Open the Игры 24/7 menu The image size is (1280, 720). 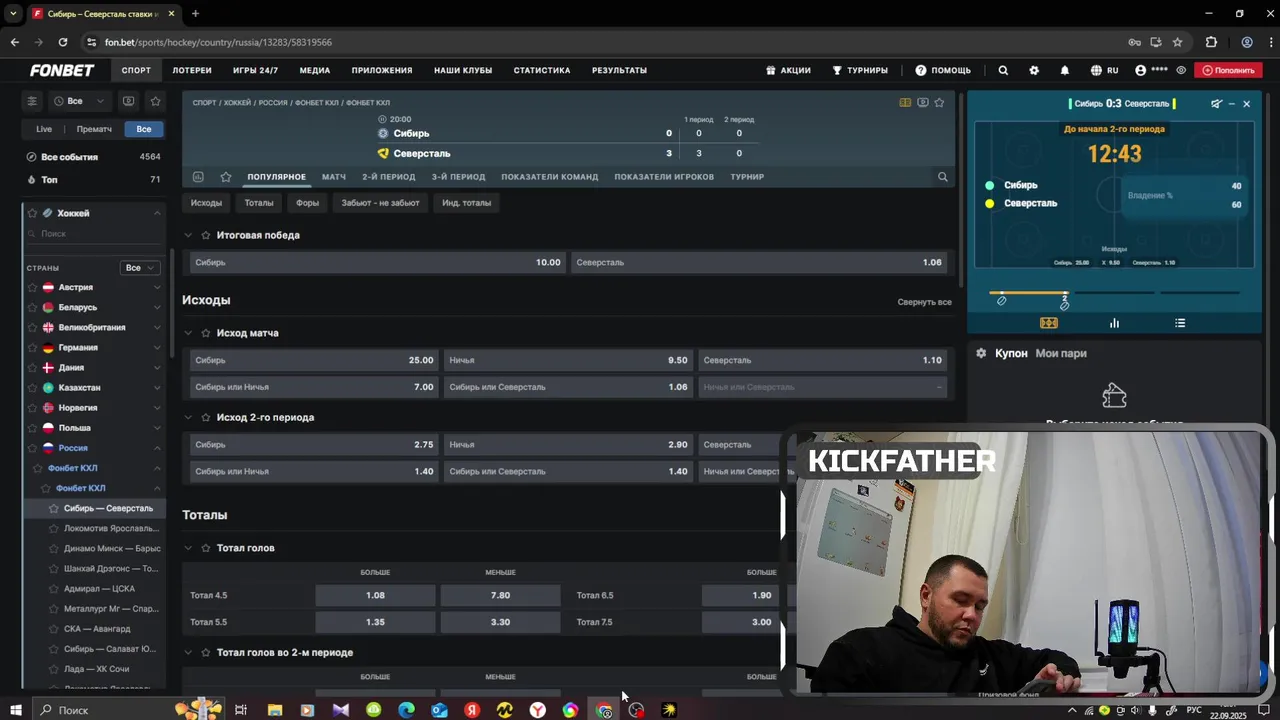click(x=255, y=71)
